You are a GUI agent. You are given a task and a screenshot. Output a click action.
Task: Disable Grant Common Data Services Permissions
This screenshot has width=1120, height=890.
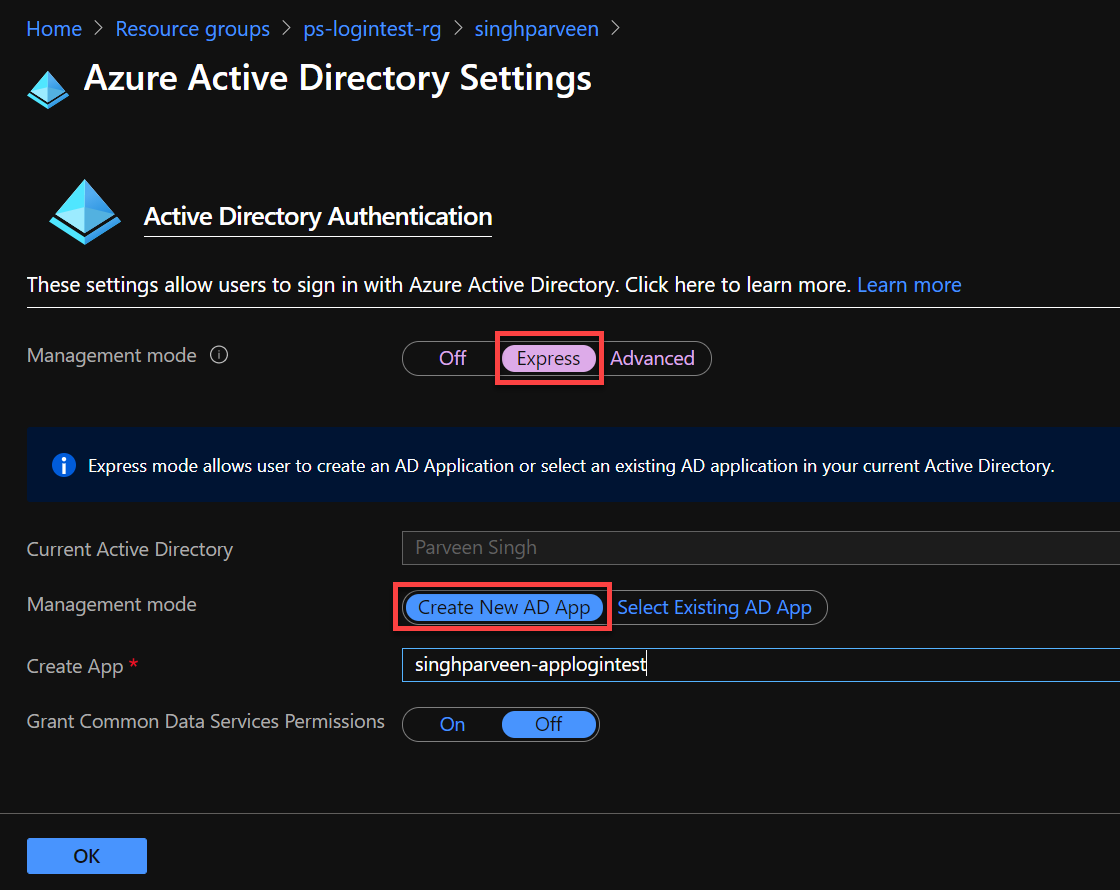(548, 724)
